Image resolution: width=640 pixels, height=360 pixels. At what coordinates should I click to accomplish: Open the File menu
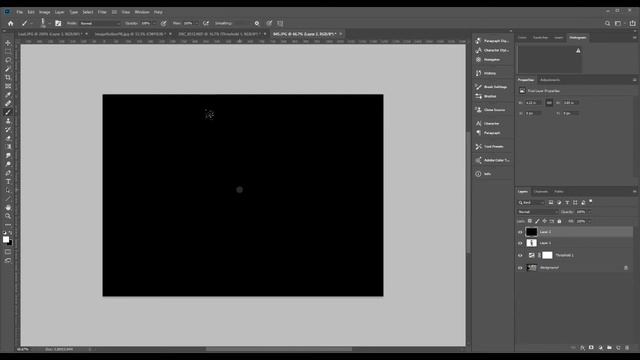pos(20,12)
